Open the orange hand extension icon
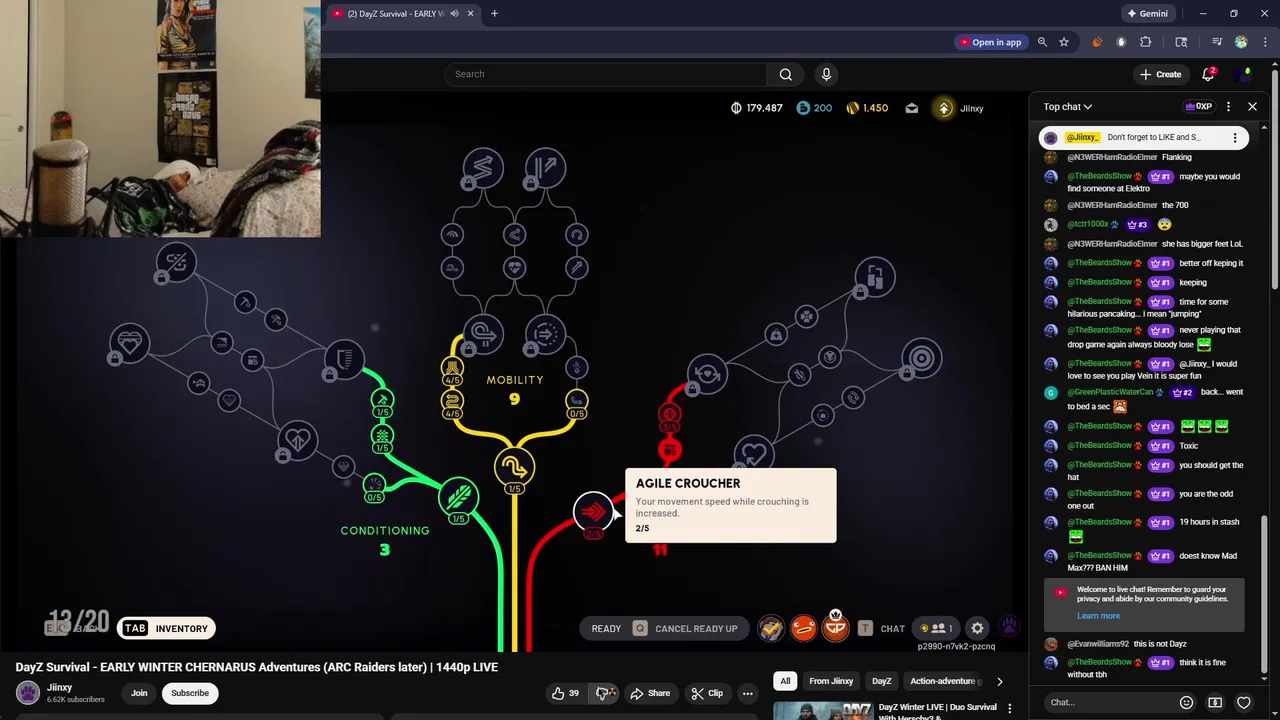Image resolution: width=1280 pixels, height=720 pixels. pyautogui.click(x=1097, y=42)
